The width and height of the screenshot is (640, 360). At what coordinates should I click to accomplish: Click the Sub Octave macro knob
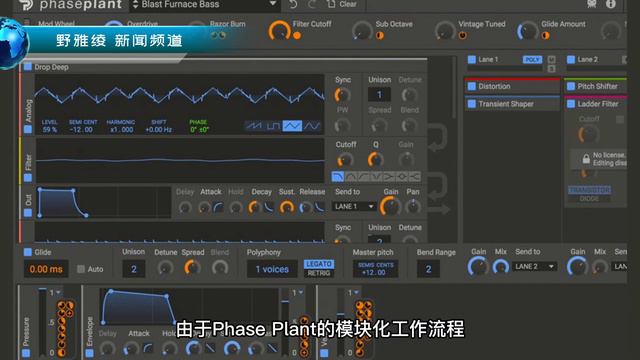click(362, 31)
